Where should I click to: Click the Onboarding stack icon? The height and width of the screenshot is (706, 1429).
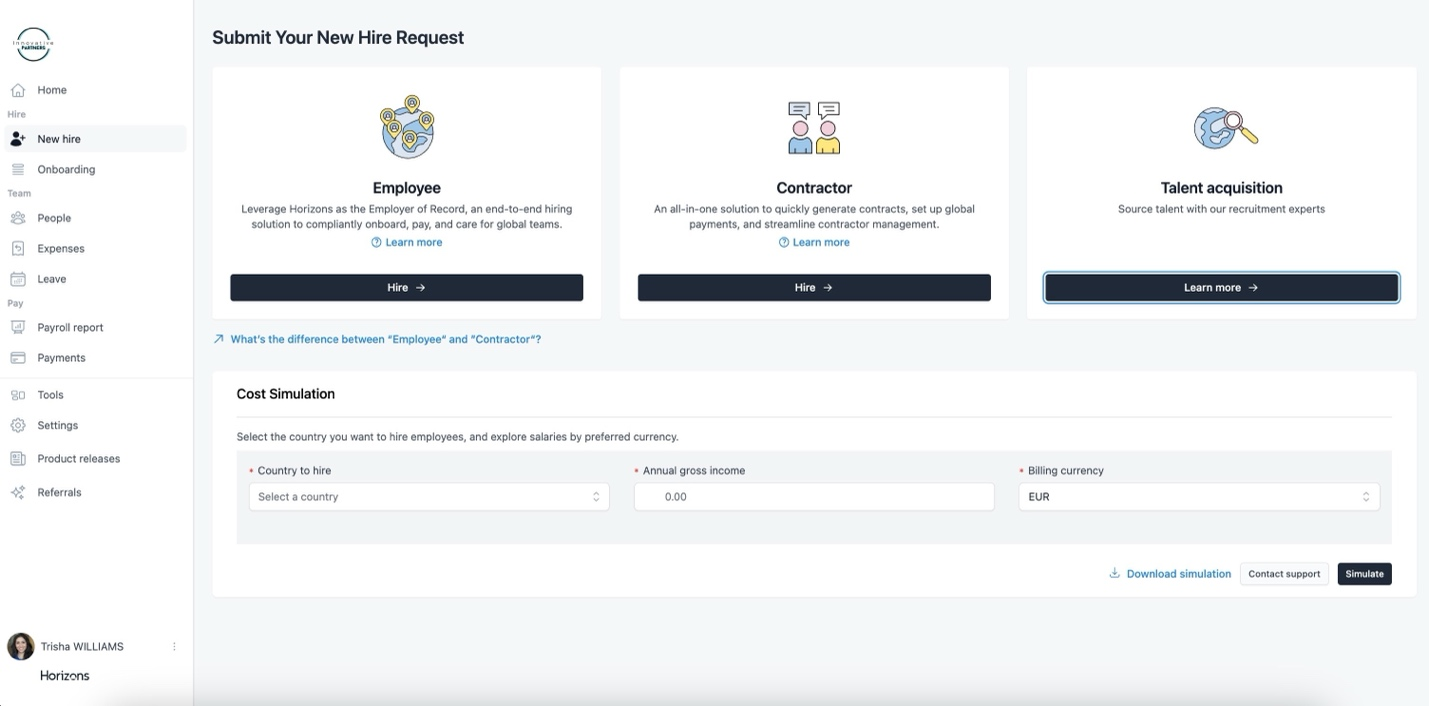pos(18,169)
